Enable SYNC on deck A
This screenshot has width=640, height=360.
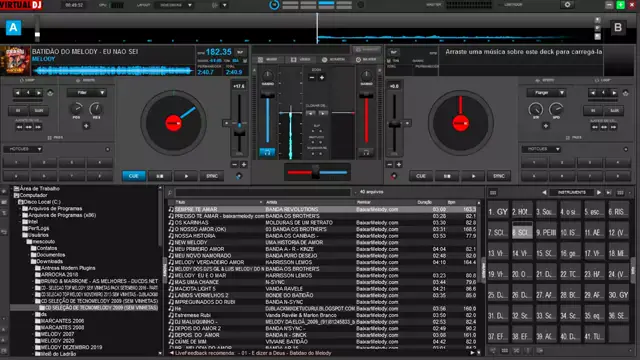pos(212,176)
